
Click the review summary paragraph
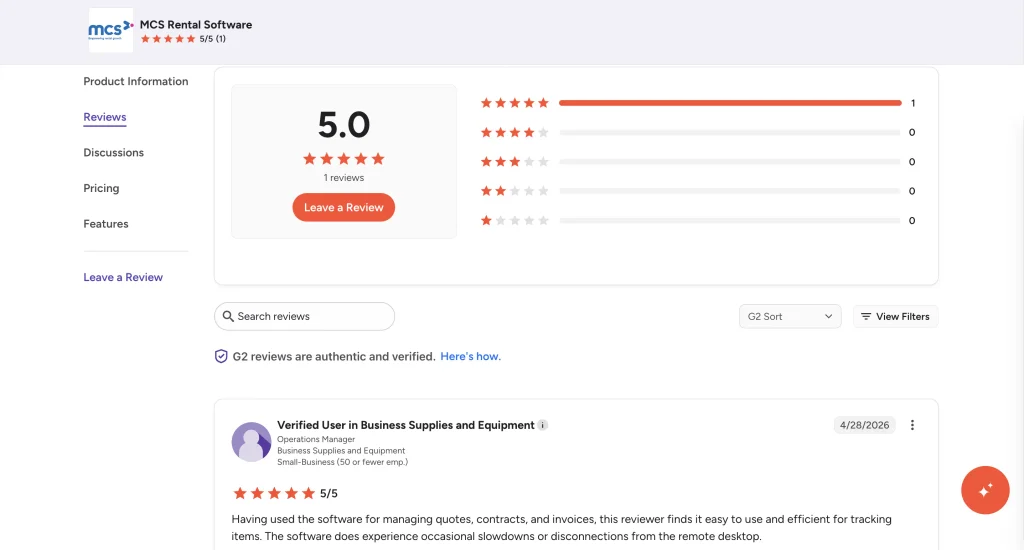pyautogui.click(x=562, y=528)
